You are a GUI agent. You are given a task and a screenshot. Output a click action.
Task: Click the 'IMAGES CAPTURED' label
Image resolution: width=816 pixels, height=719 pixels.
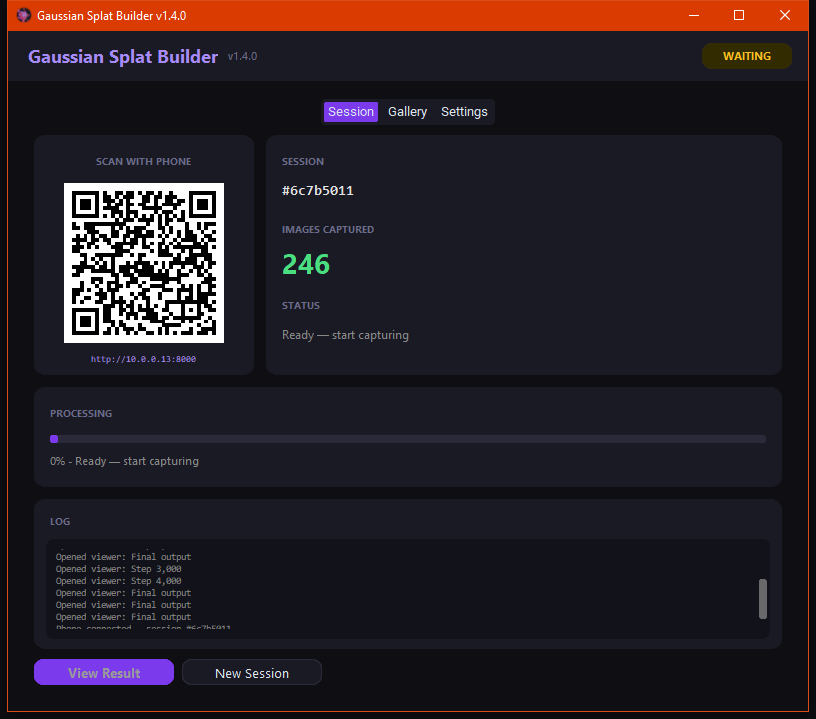coord(328,229)
